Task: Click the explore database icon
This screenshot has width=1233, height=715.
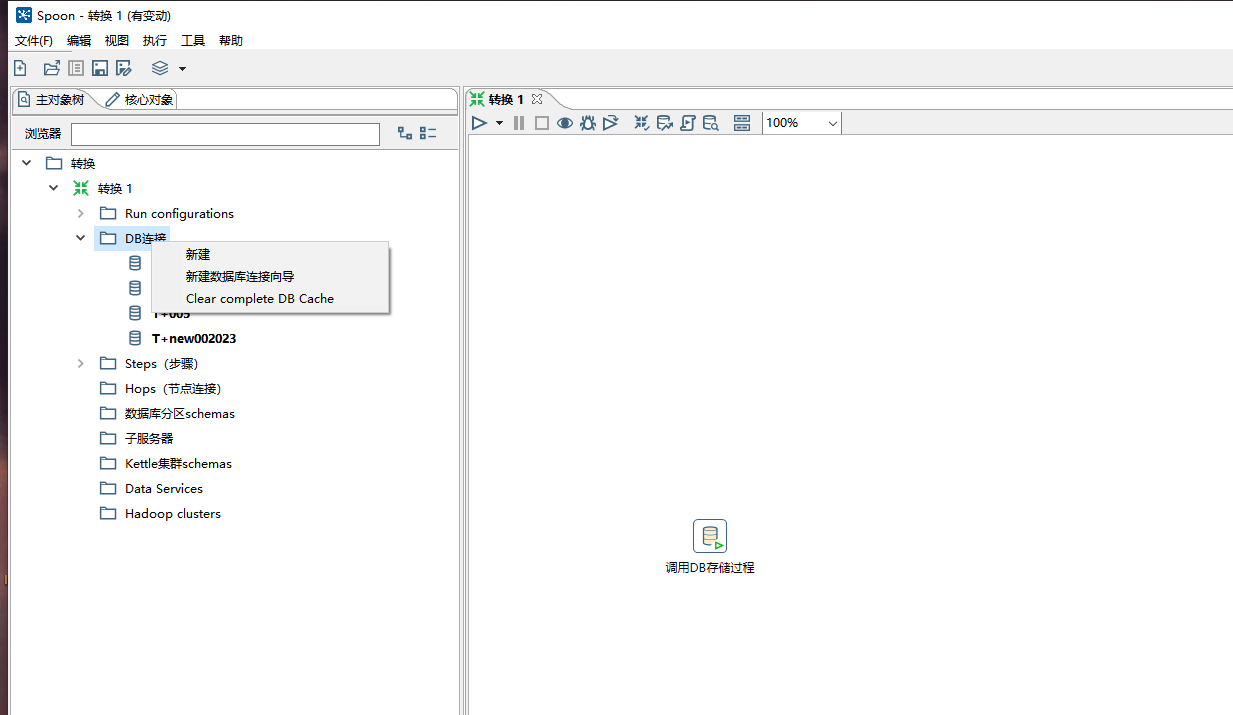Action: pyautogui.click(x=710, y=123)
